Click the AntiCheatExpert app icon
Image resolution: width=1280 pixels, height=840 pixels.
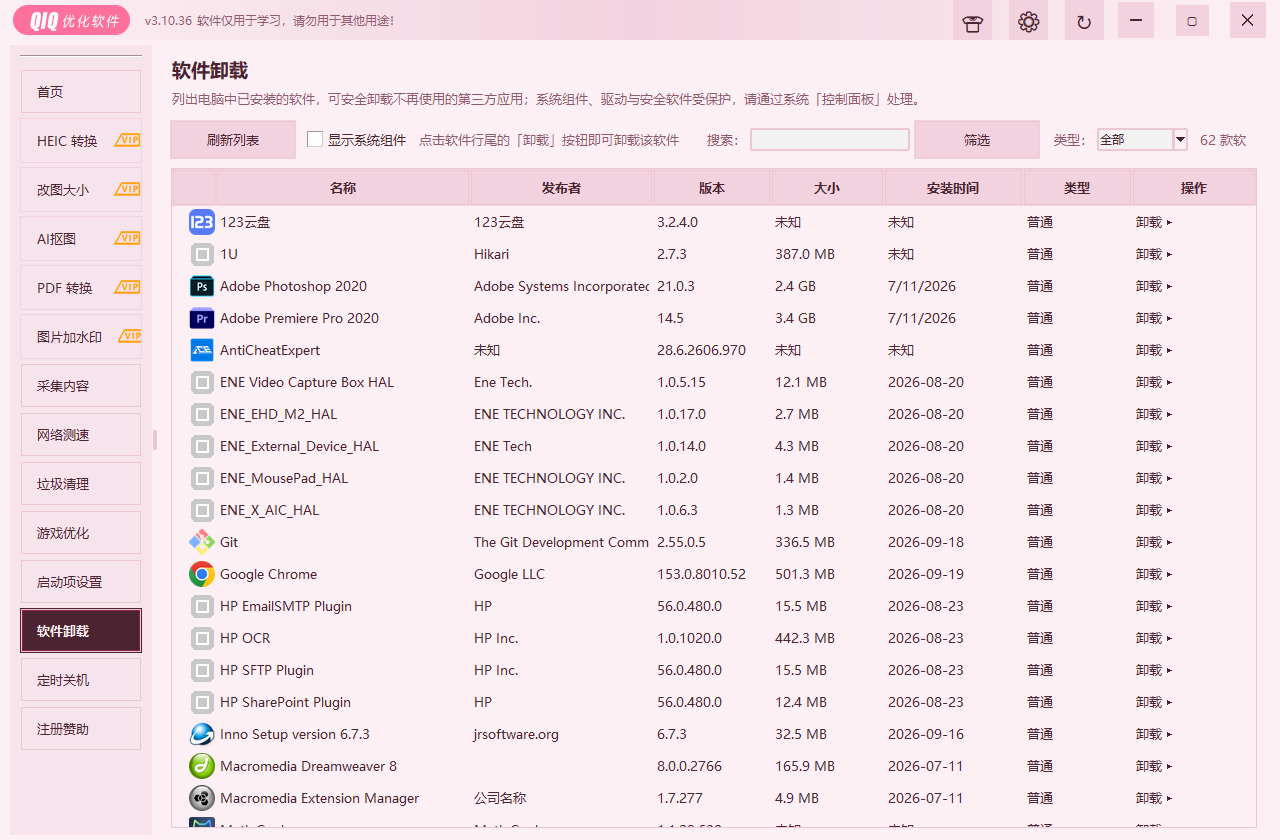tap(202, 350)
